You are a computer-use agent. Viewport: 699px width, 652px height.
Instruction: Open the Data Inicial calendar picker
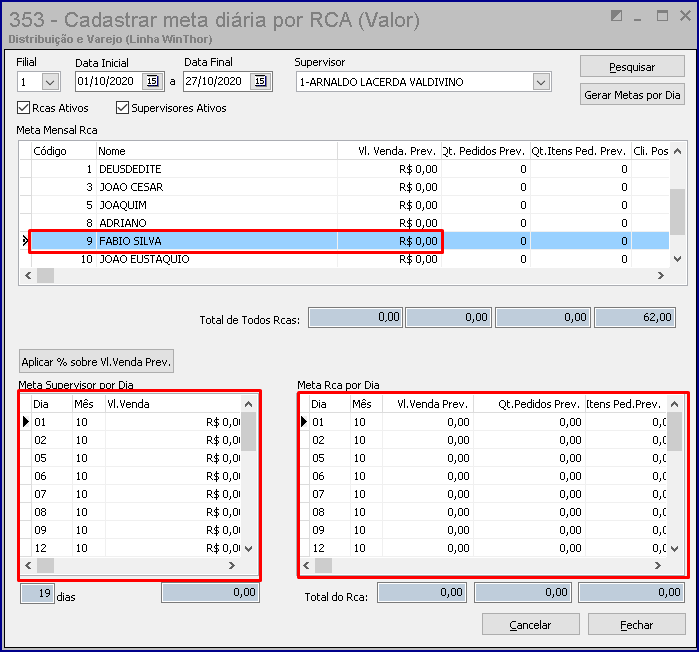click(x=152, y=81)
